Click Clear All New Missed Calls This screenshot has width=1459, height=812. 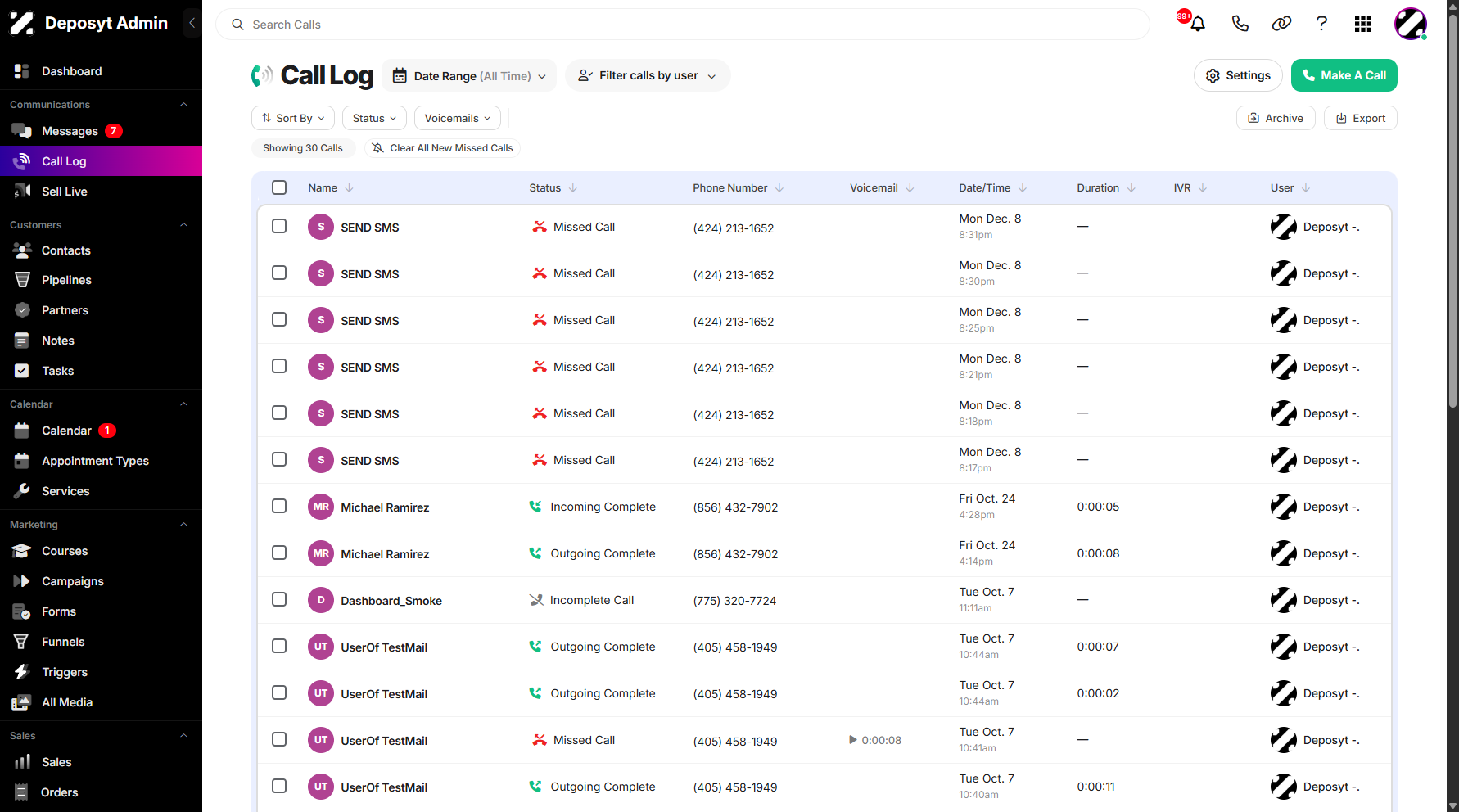pyautogui.click(x=442, y=148)
